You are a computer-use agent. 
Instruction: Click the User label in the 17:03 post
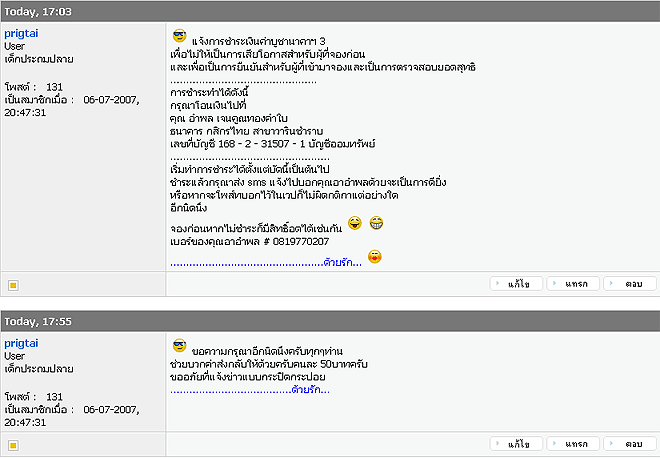coord(15,46)
